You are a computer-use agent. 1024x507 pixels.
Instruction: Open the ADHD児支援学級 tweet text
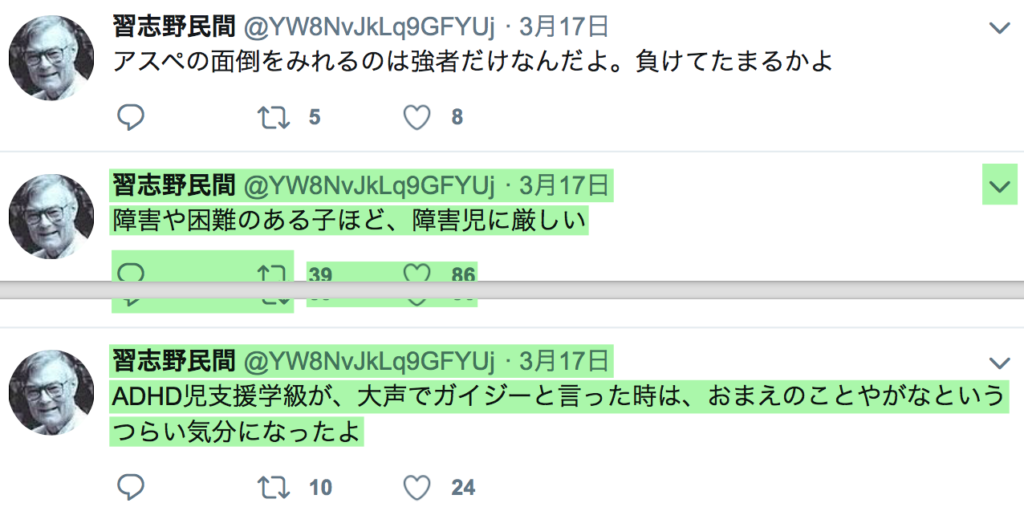pos(556,414)
